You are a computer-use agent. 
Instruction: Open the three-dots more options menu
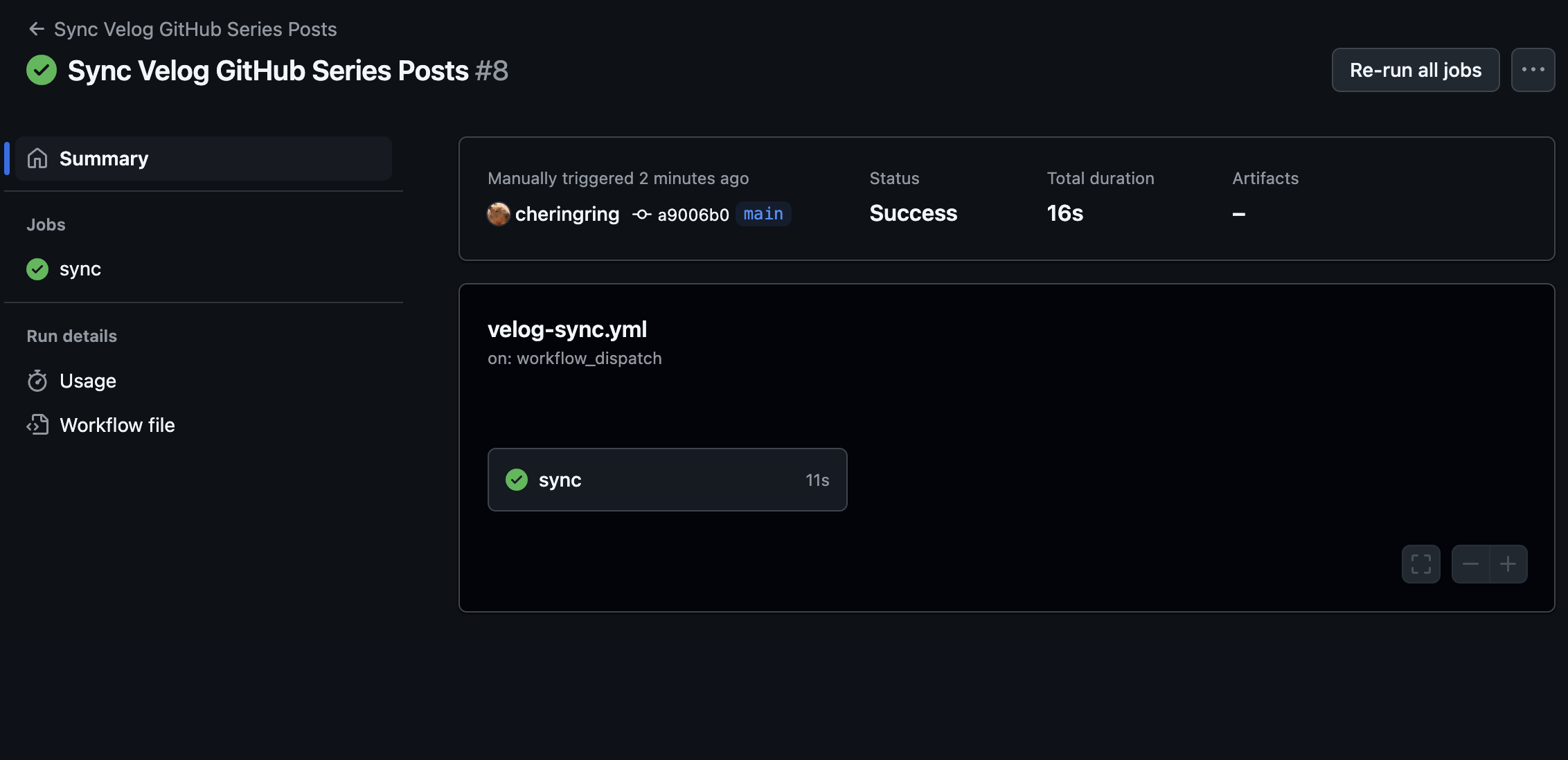(x=1533, y=70)
